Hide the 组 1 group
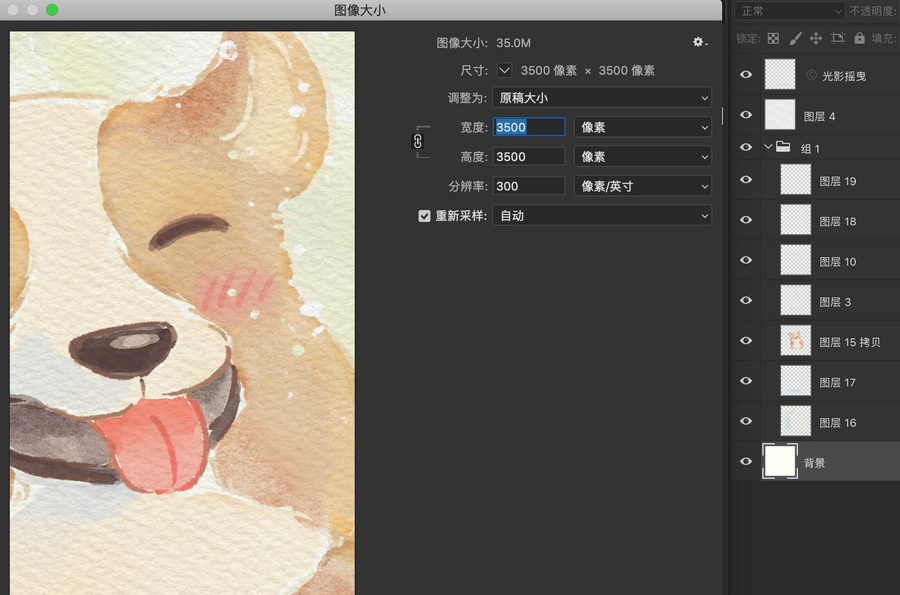 pyautogui.click(x=746, y=147)
